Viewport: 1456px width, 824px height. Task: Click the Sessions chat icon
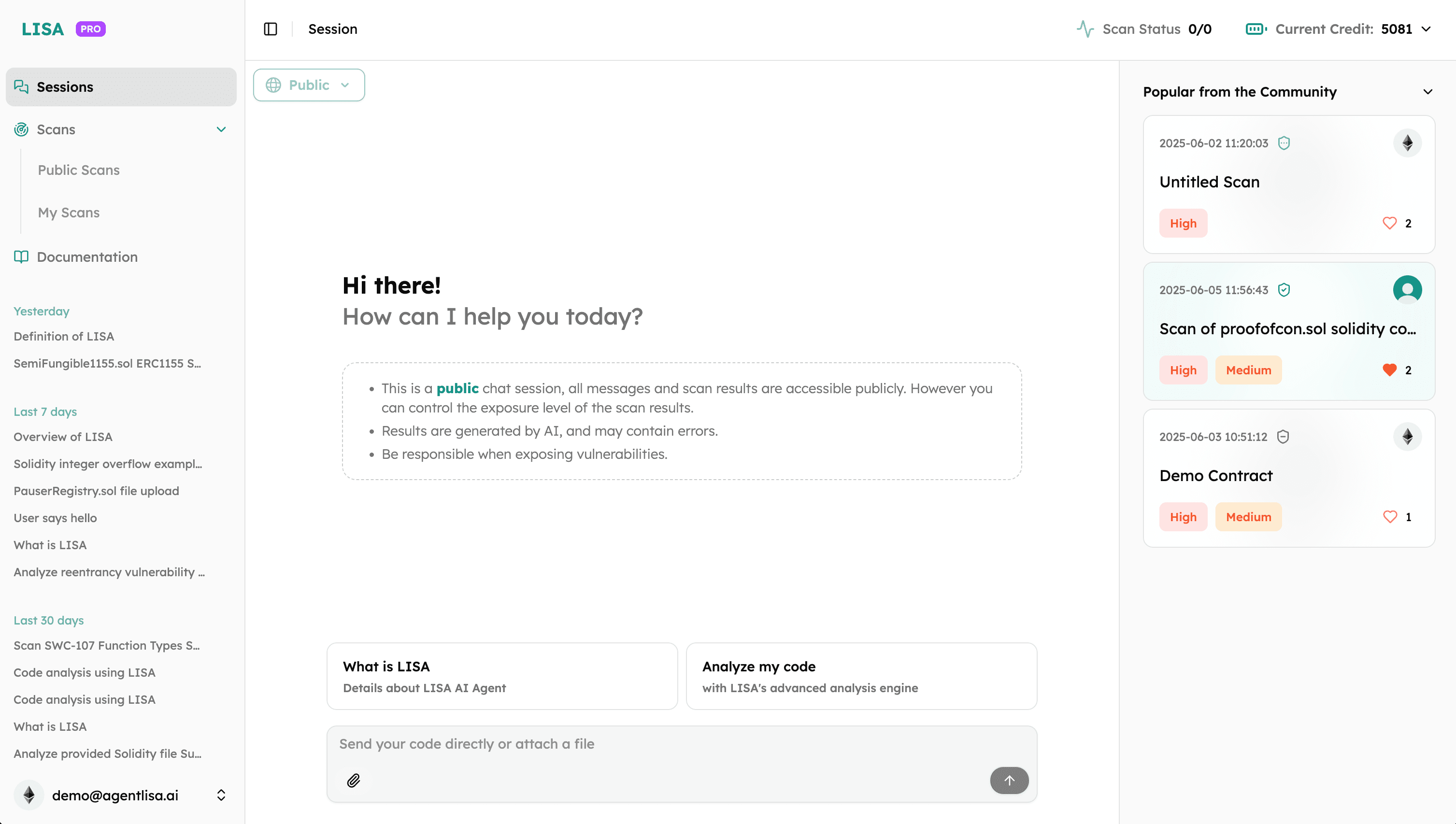[x=21, y=86]
